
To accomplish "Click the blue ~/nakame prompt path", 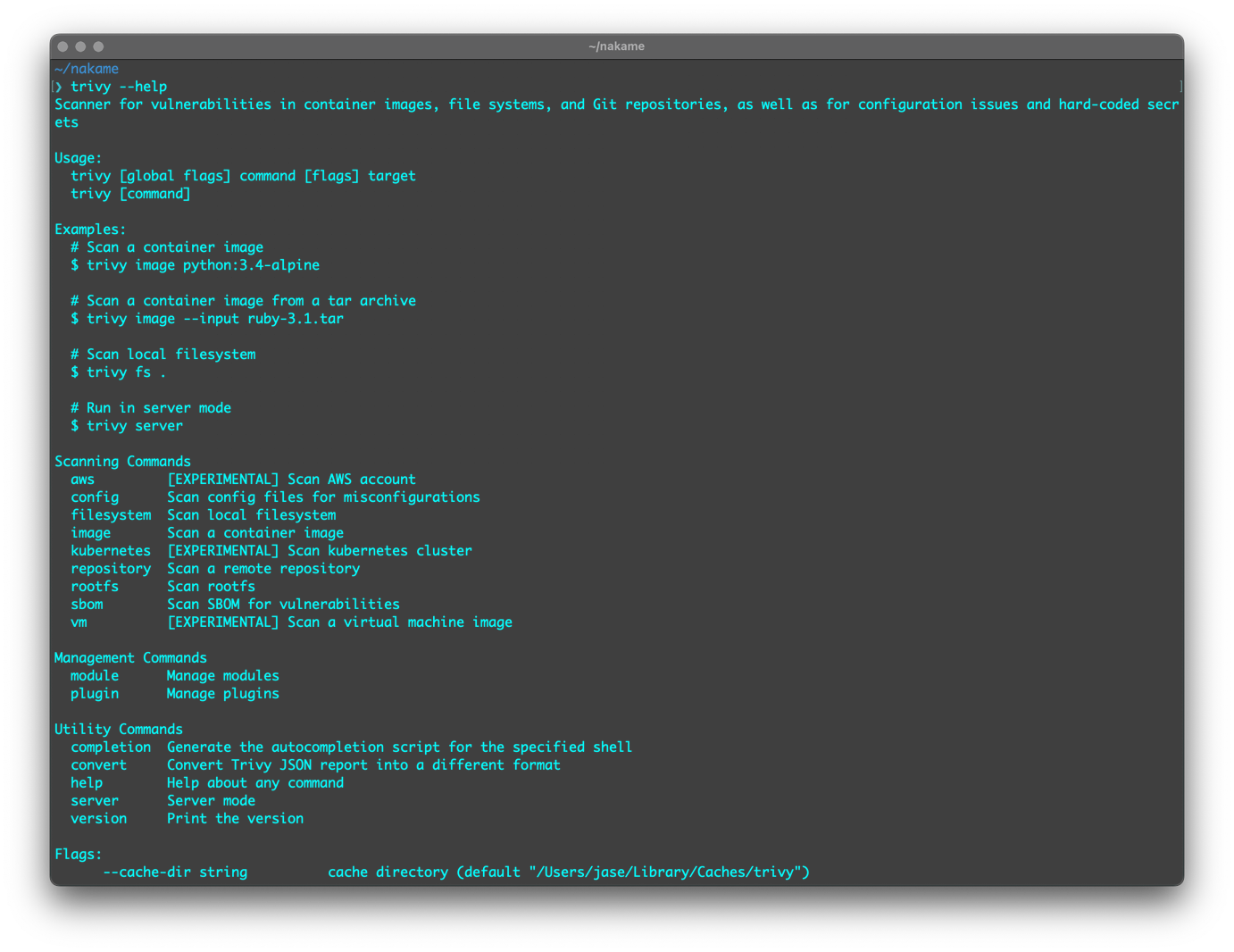I will click(87, 69).
